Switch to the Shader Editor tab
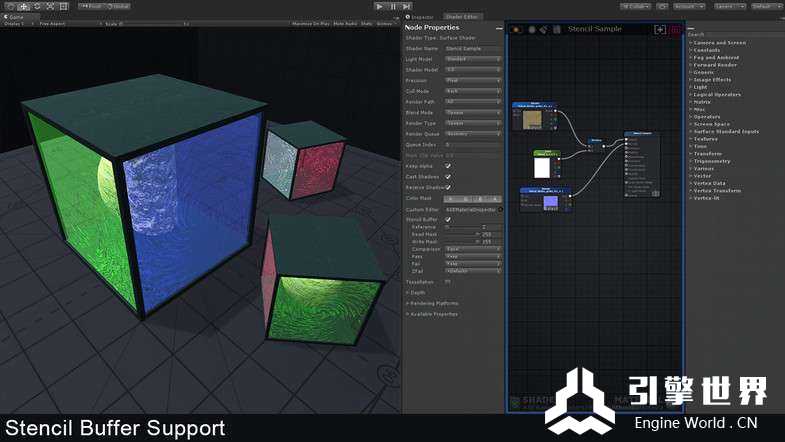Image resolution: width=785 pixels, height=442 pixels. tap(462, 17)
